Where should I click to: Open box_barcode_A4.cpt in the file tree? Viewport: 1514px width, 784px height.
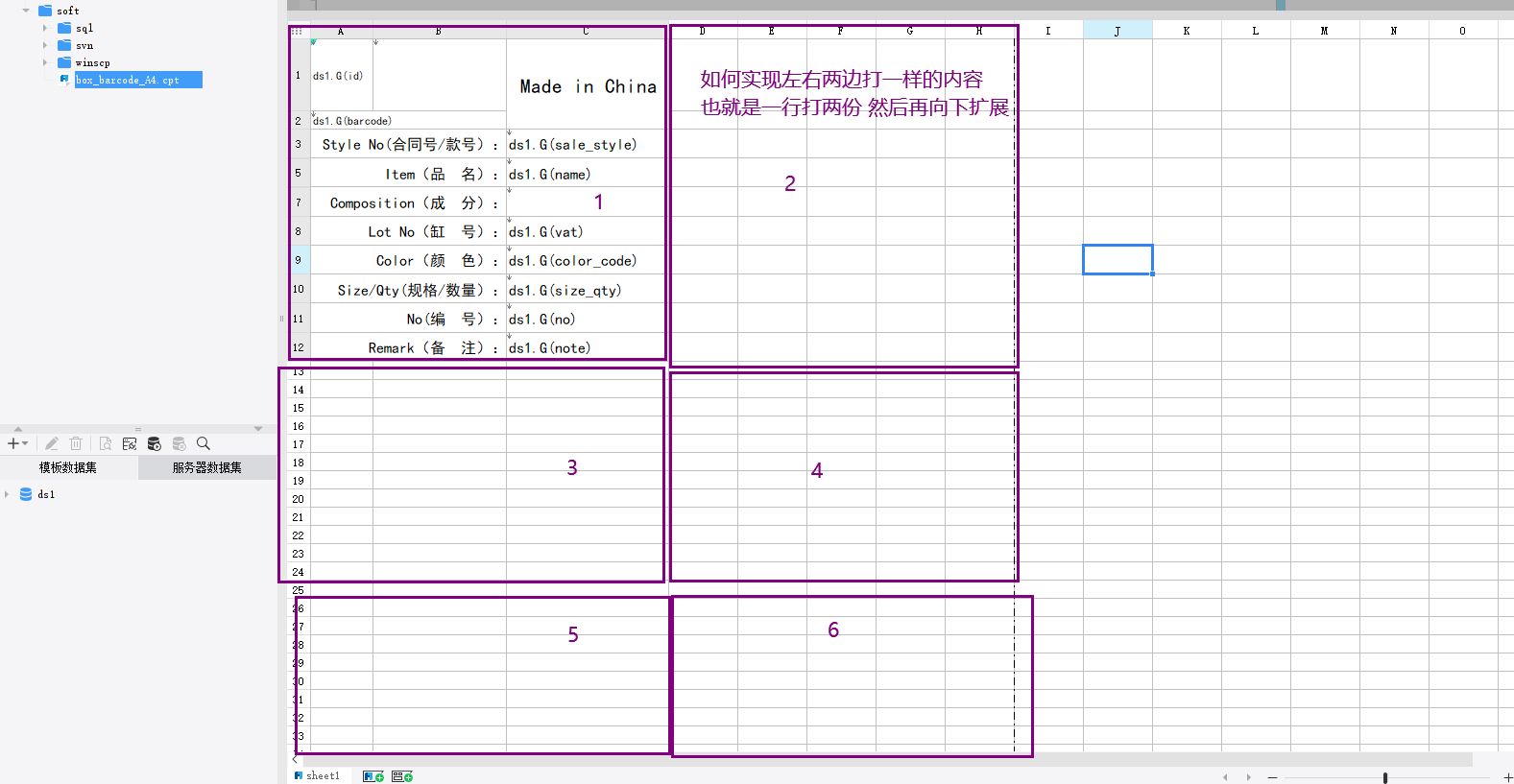(x=128, y=81)
